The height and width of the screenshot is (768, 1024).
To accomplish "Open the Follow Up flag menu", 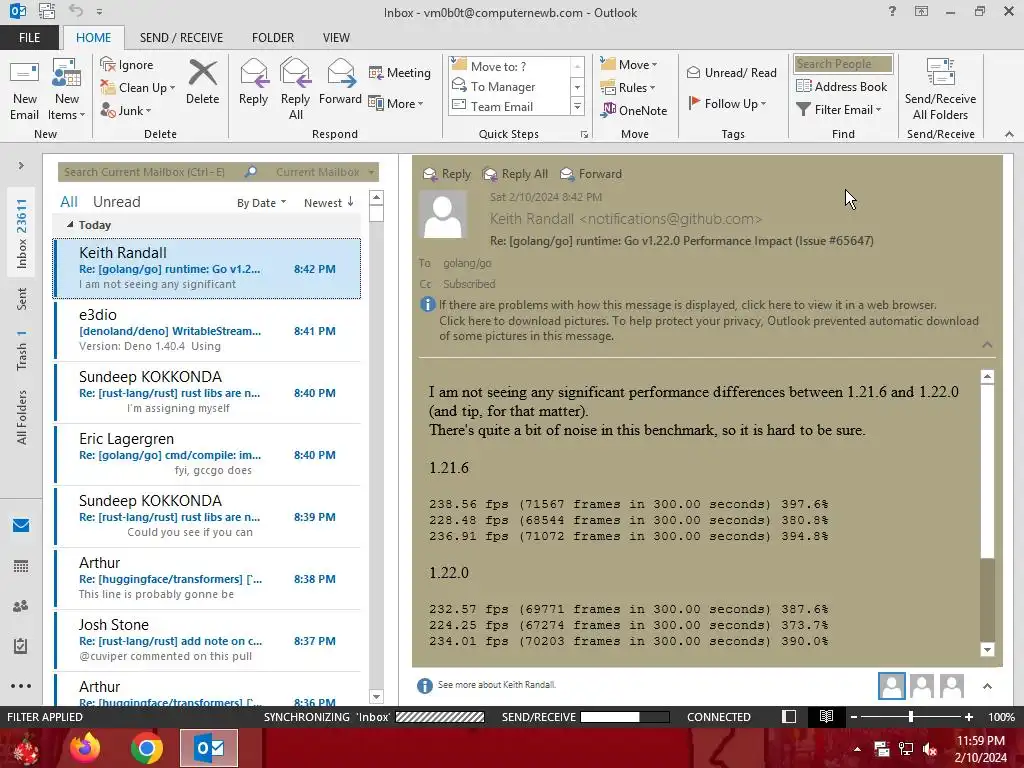I will pos(727,103).
